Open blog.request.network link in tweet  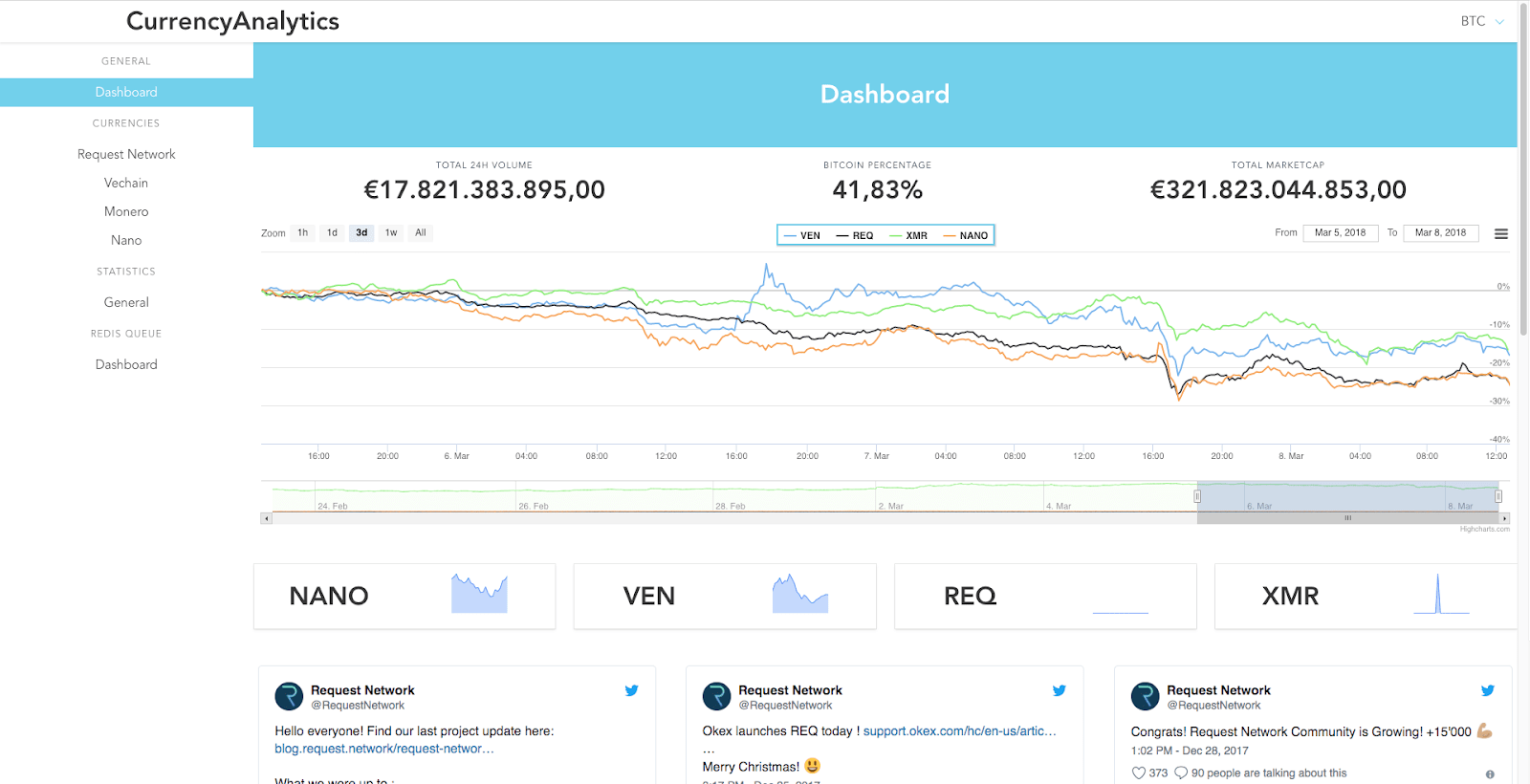[x=384, y=749]
